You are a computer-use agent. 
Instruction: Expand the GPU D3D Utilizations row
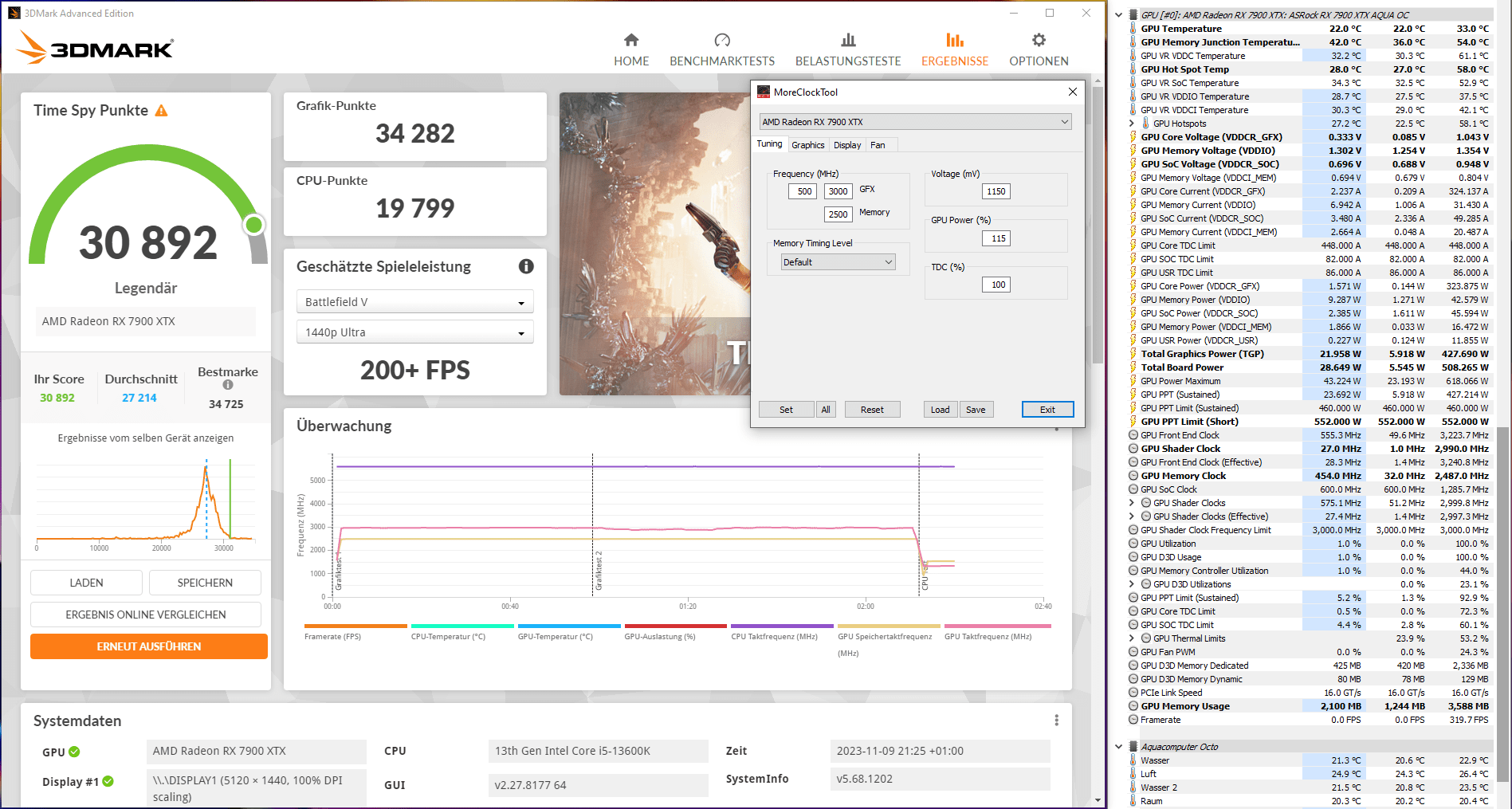1132,584
